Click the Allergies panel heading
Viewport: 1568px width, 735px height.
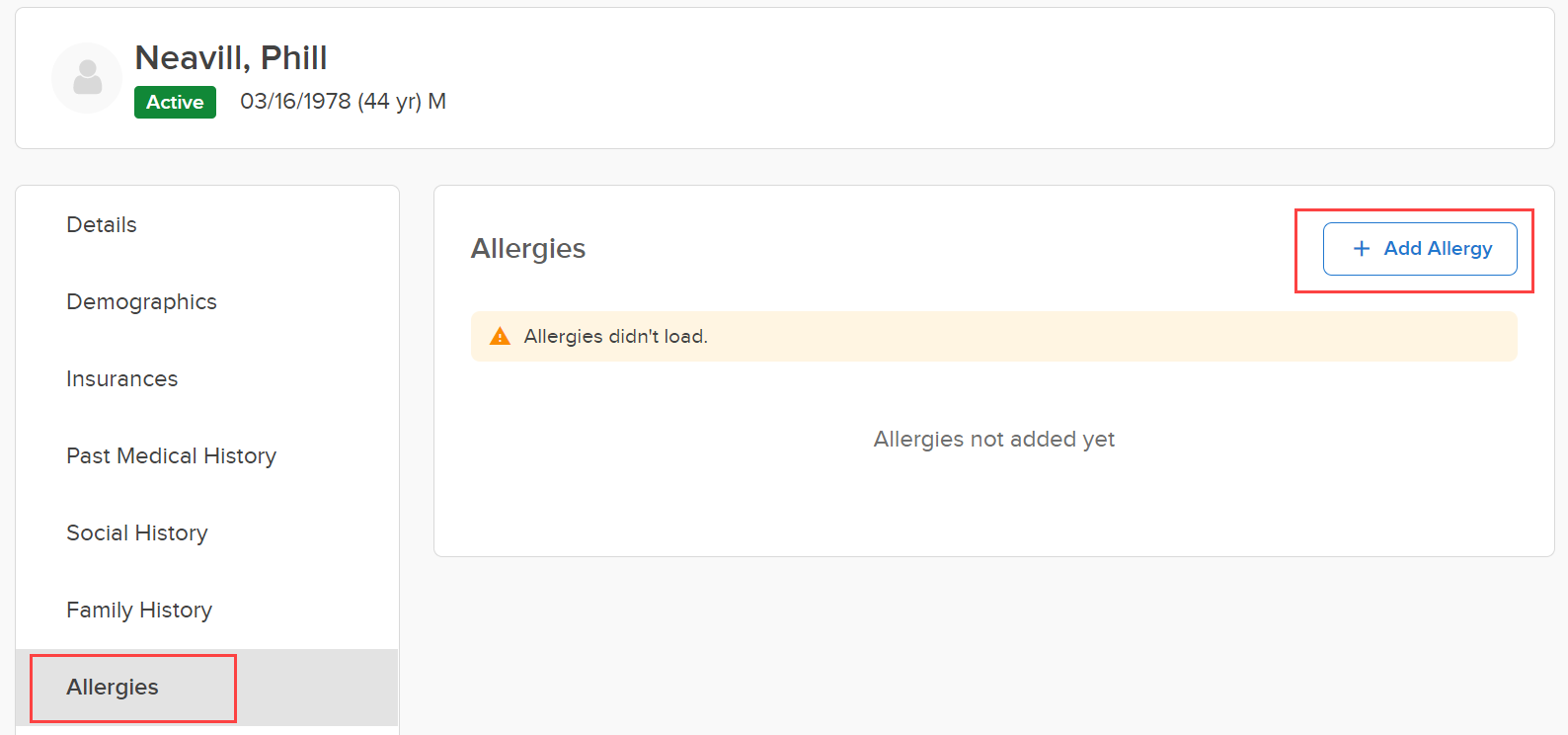pyautogui.click(x=528, y=249)
